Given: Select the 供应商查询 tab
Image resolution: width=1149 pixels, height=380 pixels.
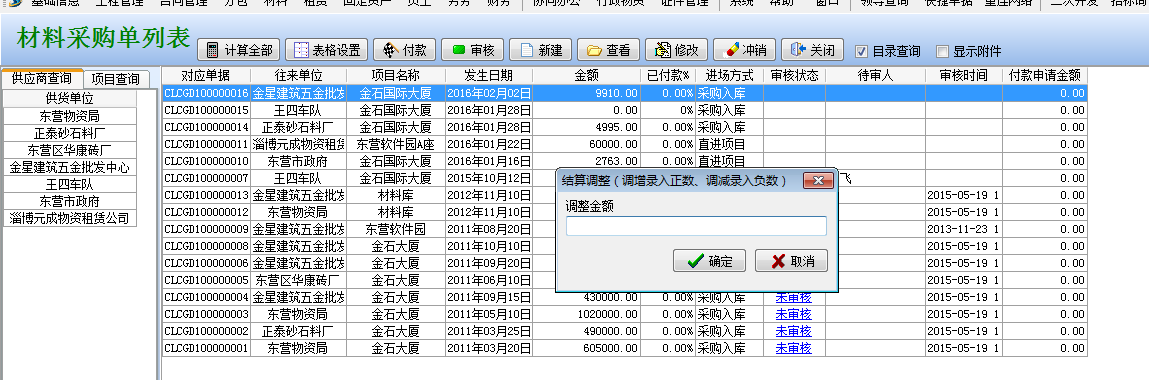Looking at the screenshot, I should coord(42,78).
